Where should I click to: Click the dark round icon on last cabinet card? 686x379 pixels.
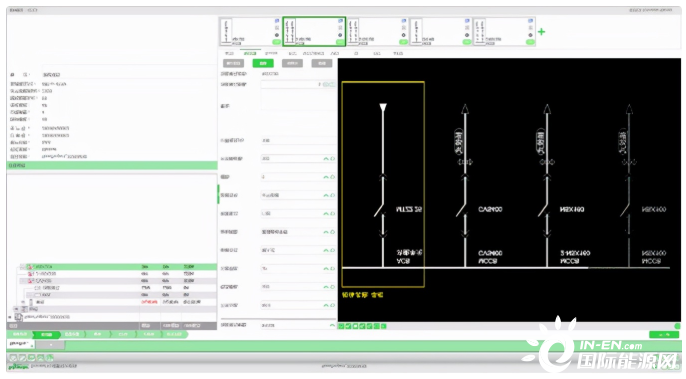[x=530, y=35]
